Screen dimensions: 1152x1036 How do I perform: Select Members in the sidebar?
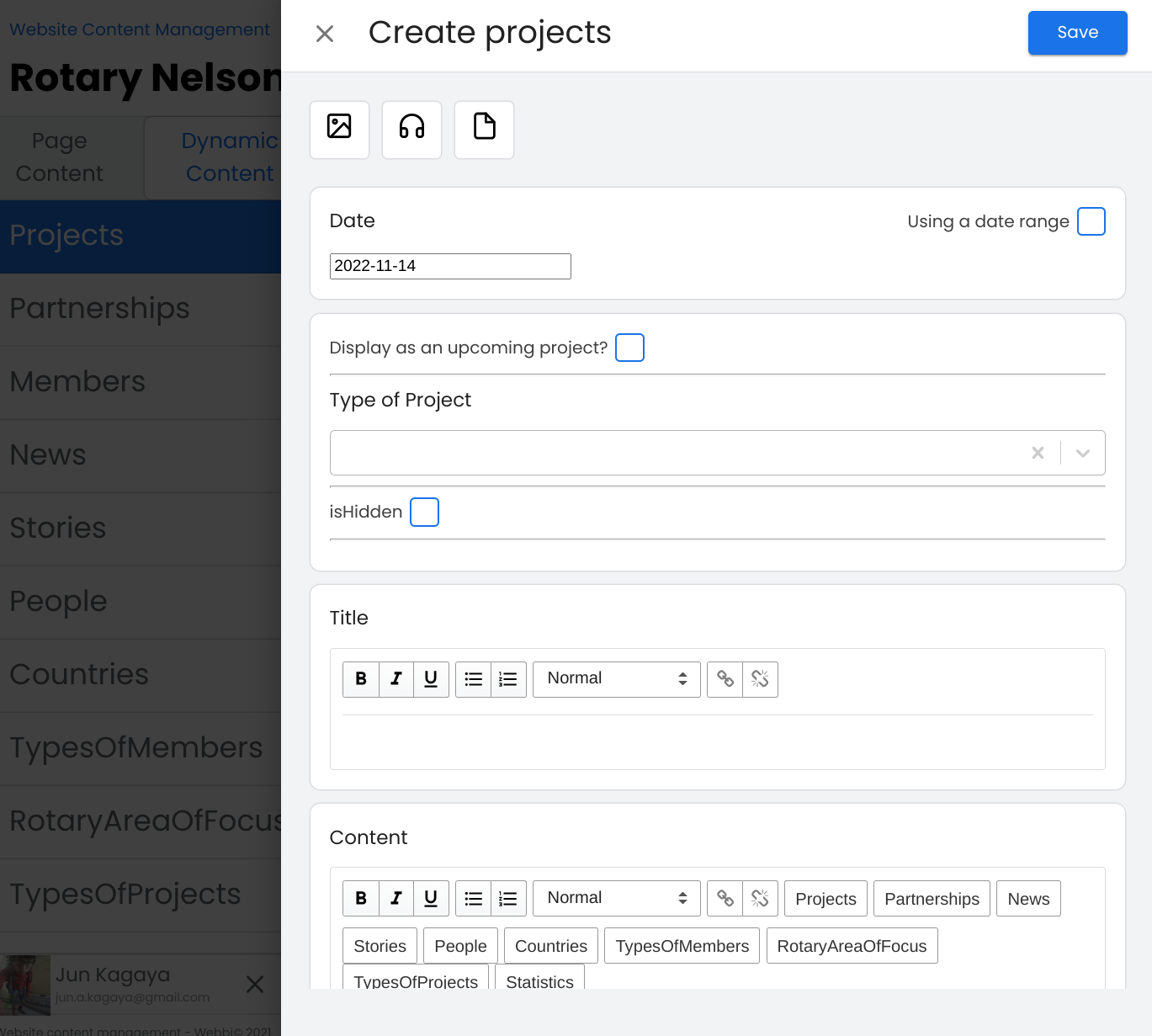tap(141, 383)
